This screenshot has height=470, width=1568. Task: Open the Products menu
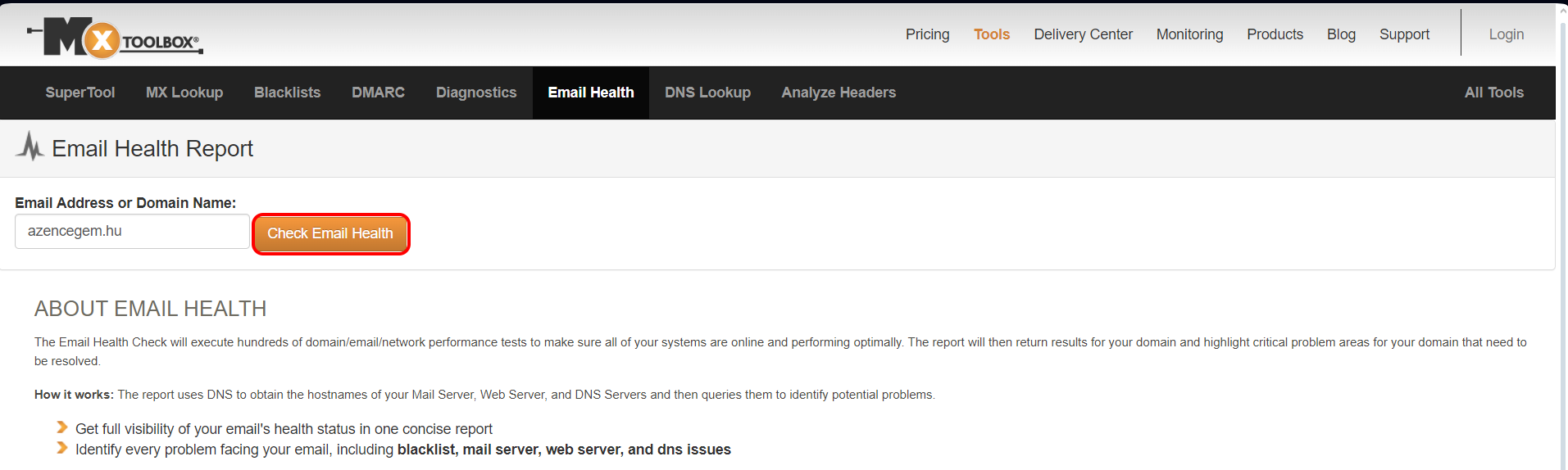[1275, 34]
